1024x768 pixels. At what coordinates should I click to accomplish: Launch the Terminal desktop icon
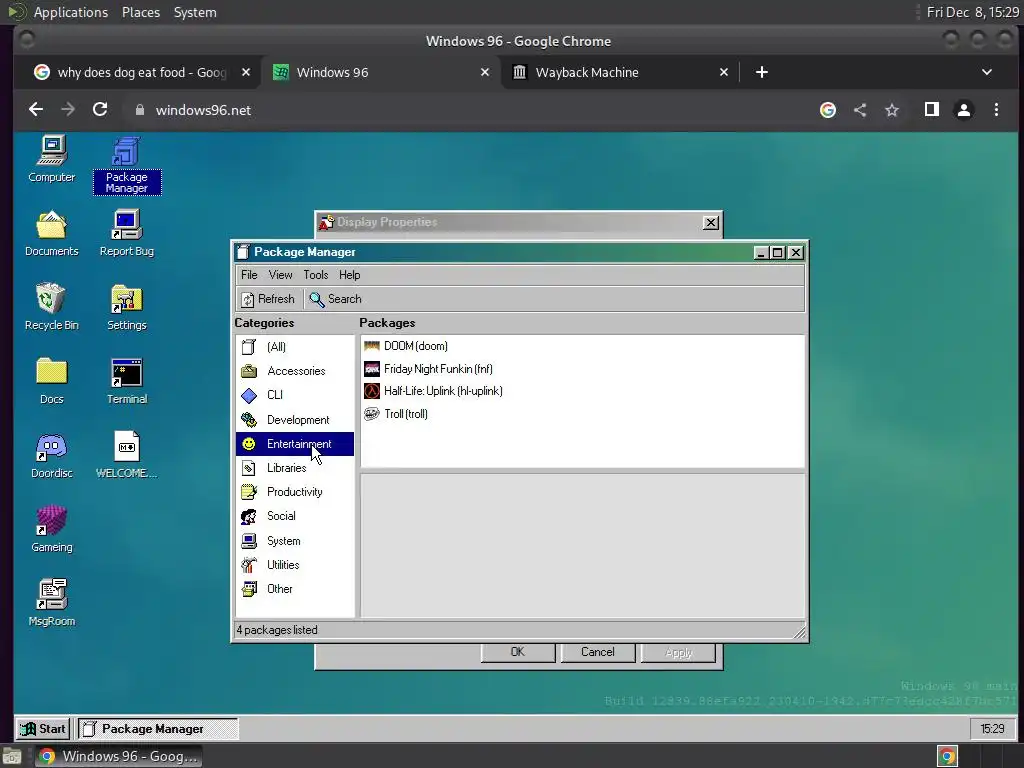[x=127, y=381]
